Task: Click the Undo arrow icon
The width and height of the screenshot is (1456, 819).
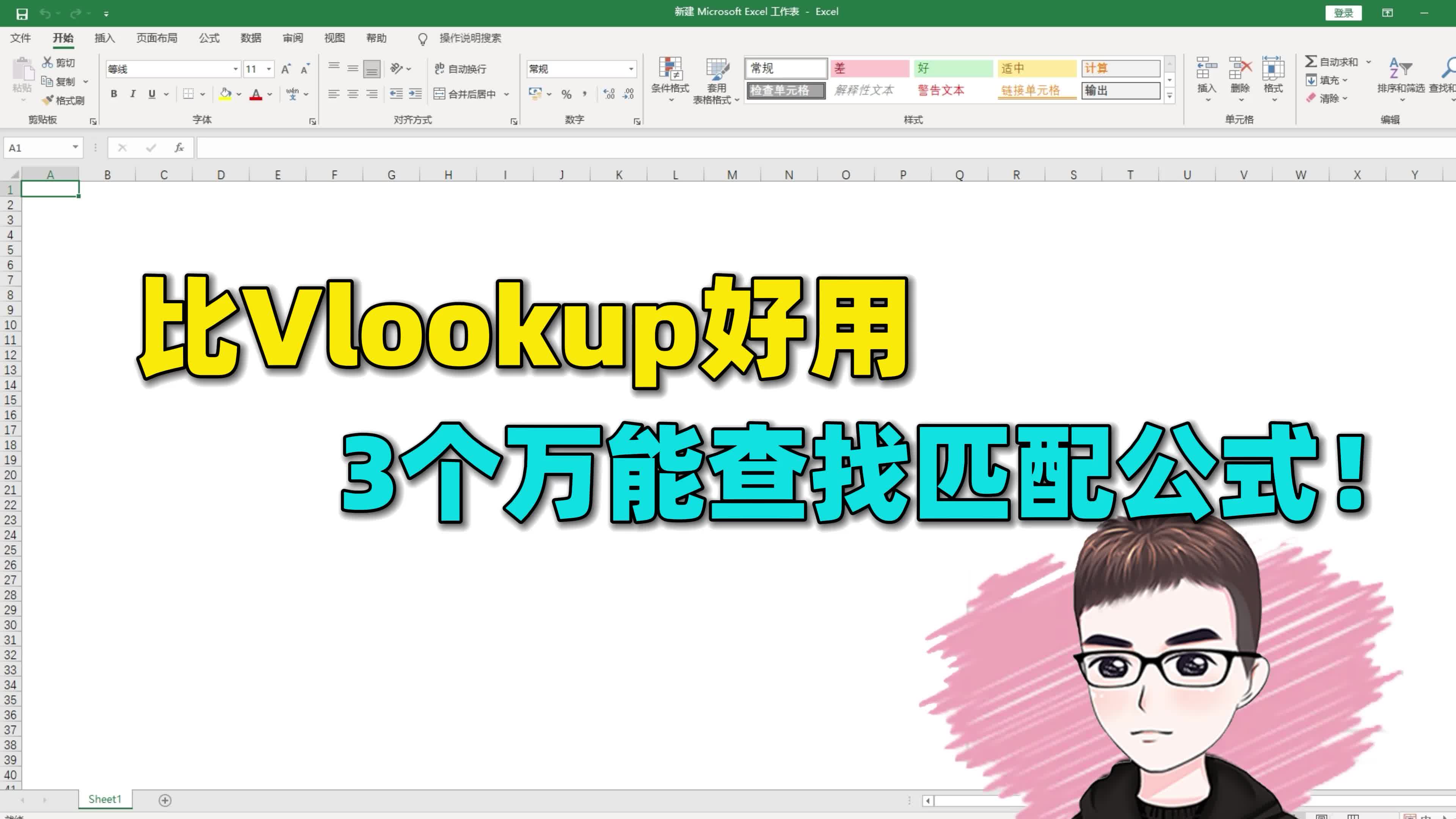Action: pyautogui.click(x=45, y=13)
